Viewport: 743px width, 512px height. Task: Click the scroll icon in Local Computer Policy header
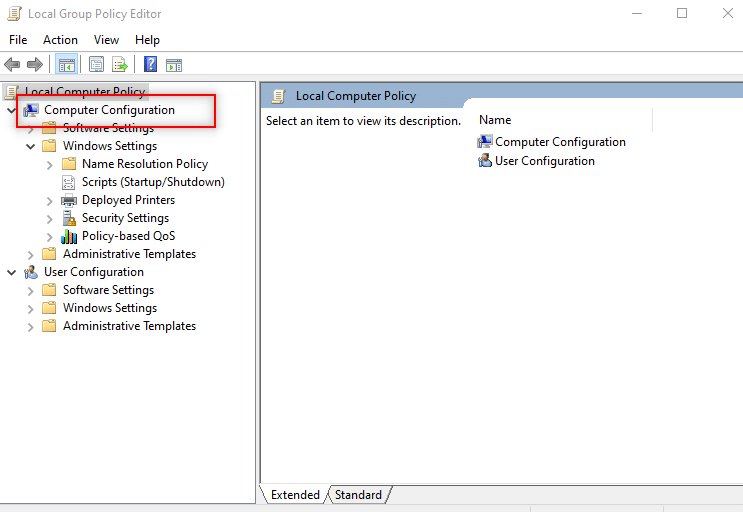[x=279, y=96]
